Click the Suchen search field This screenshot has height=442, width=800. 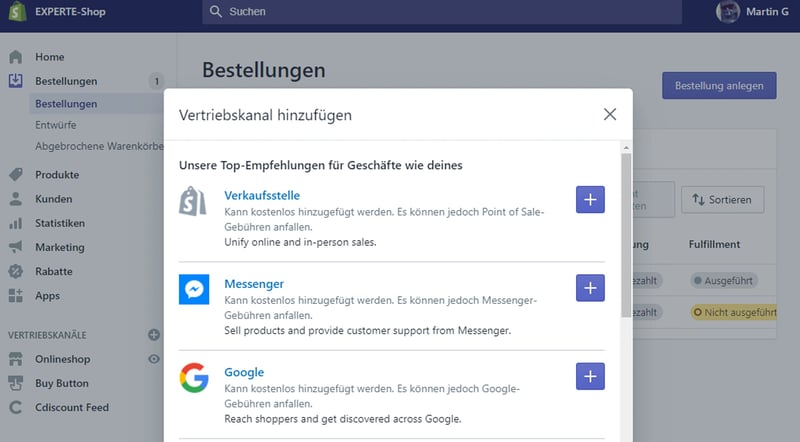coord(440,12)
